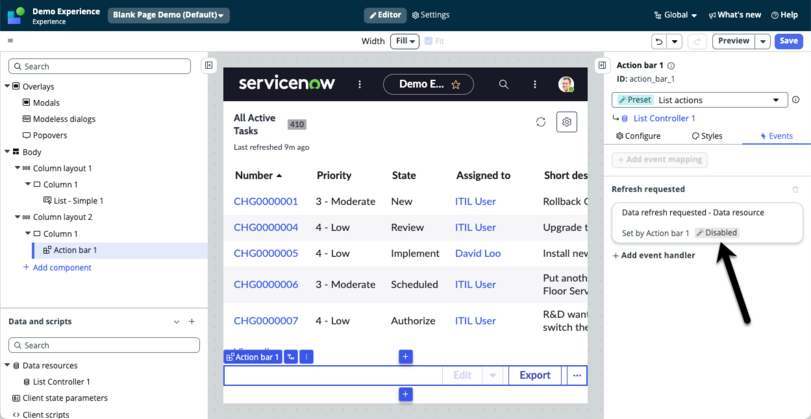Open the Preview options dropdown arrow
This screenshot has width=811, height=419.
[x=763, y=41]
